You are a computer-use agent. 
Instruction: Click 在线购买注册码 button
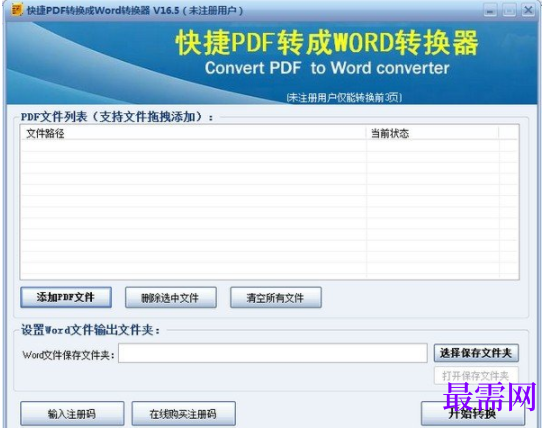(183, 413)
